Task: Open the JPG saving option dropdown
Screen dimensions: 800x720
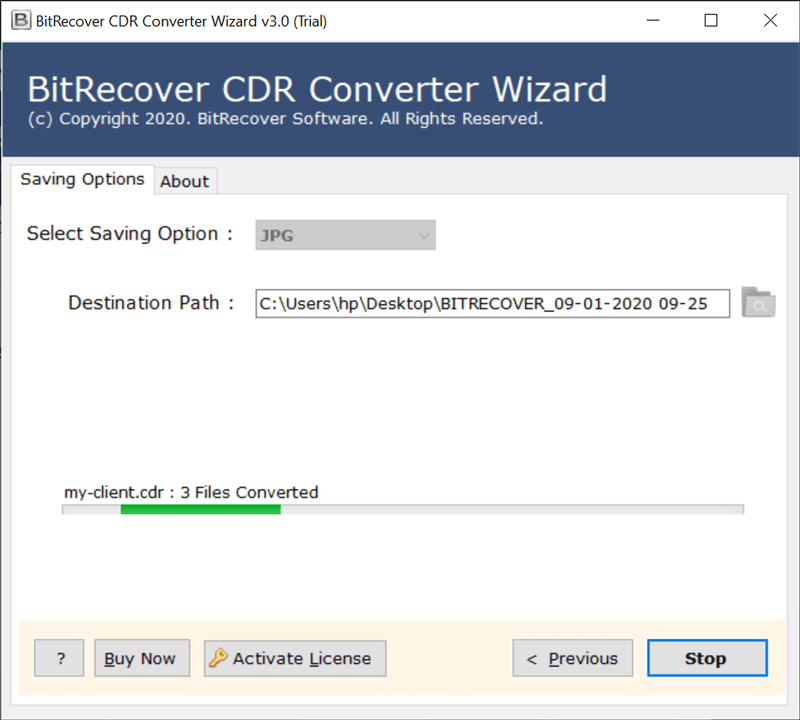Action: [x=344, y=236]
